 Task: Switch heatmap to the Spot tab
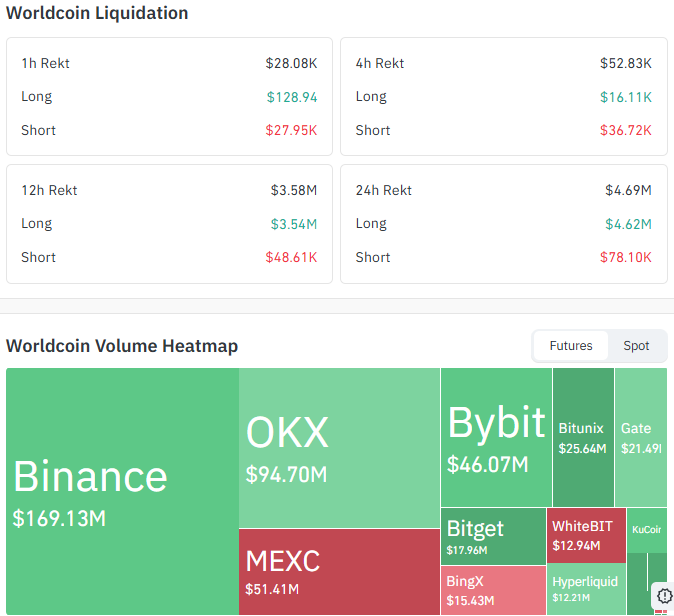pyautogui.click(x=636, y=346)
